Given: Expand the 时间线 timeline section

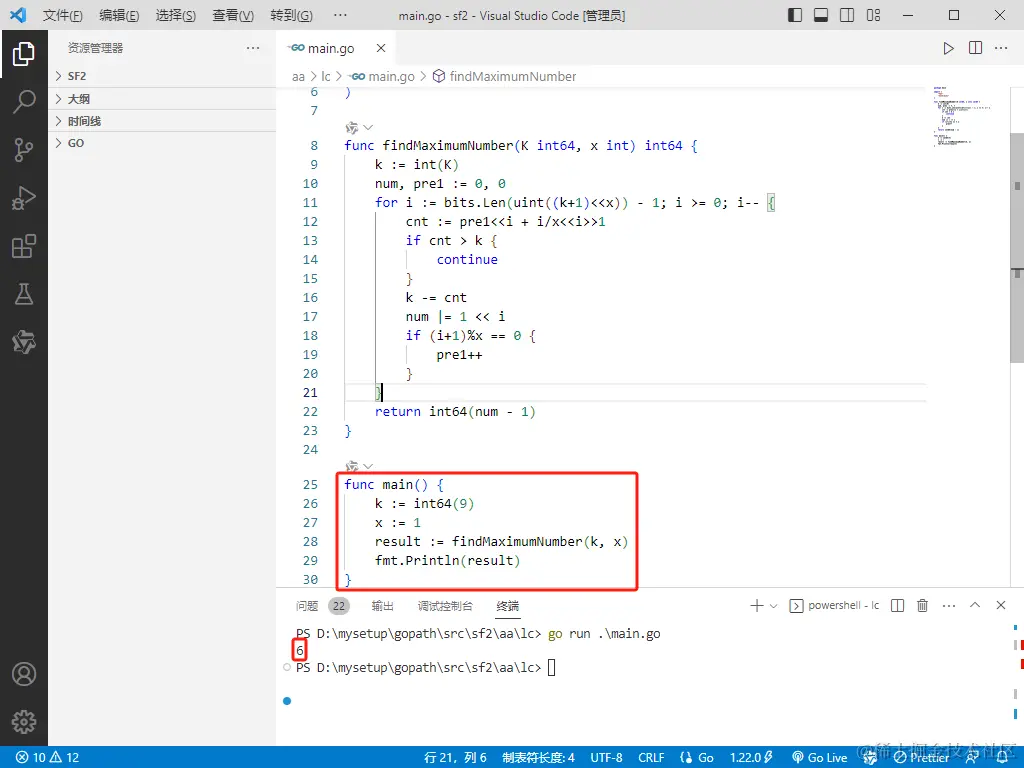Looking at the screenshot, I should point(162,121).
